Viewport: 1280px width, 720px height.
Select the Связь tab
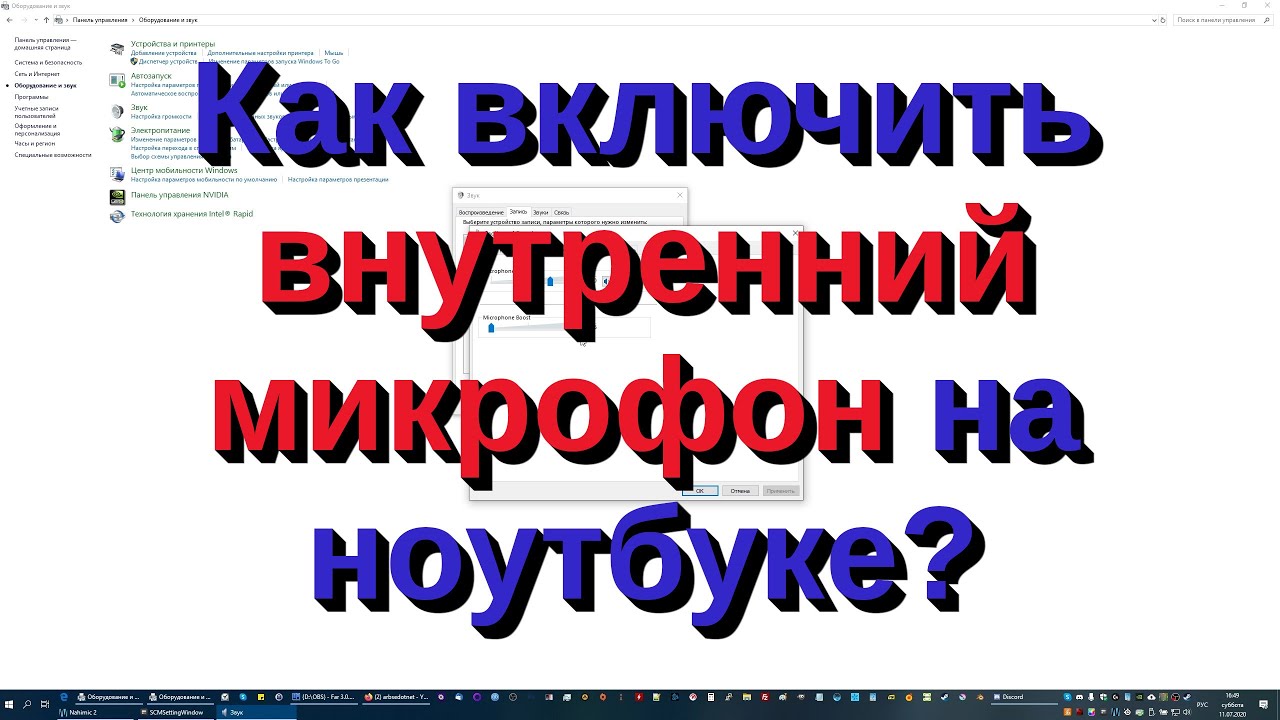click(x=562, y=212)
